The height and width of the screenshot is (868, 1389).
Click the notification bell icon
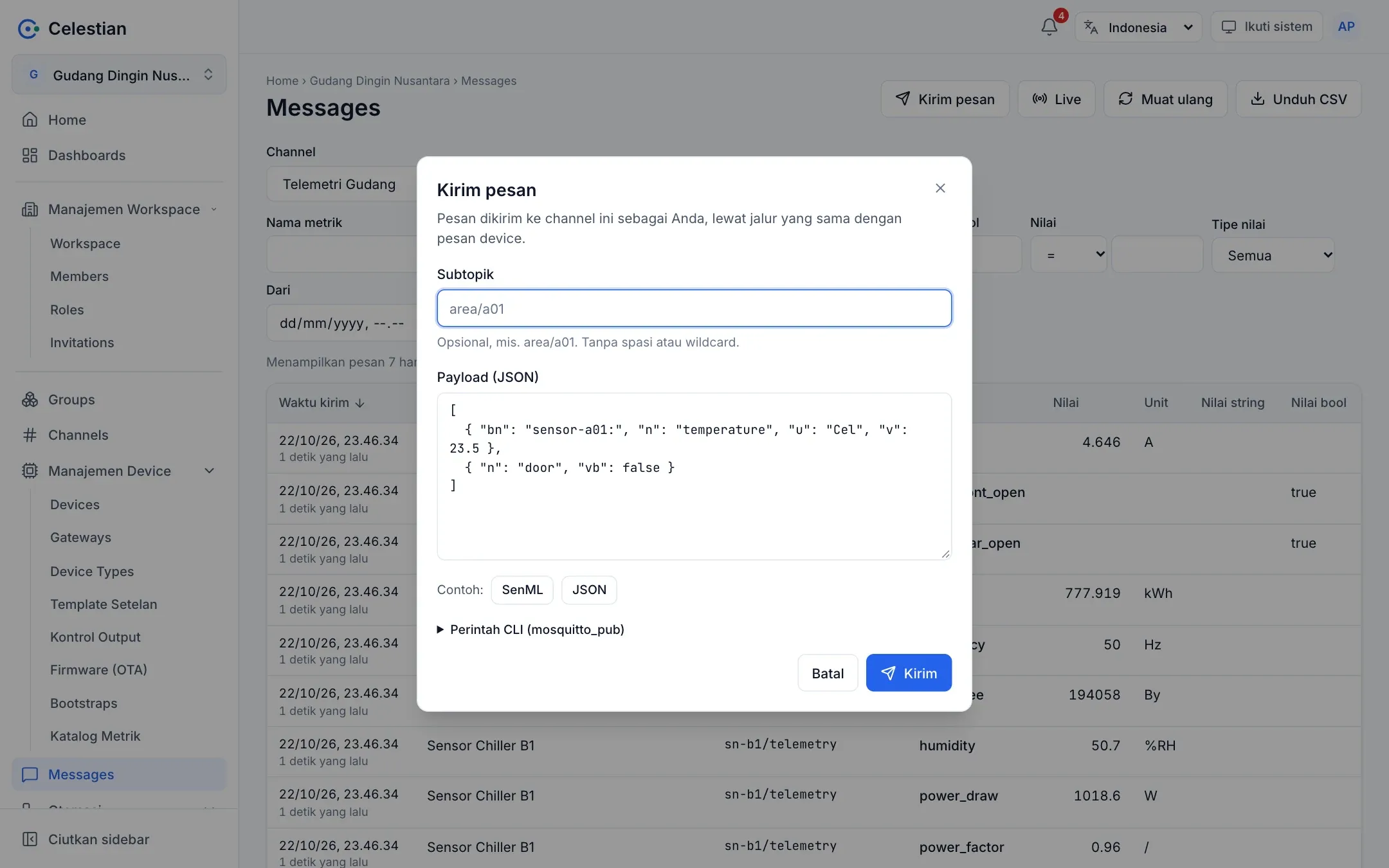(1049, 27)
